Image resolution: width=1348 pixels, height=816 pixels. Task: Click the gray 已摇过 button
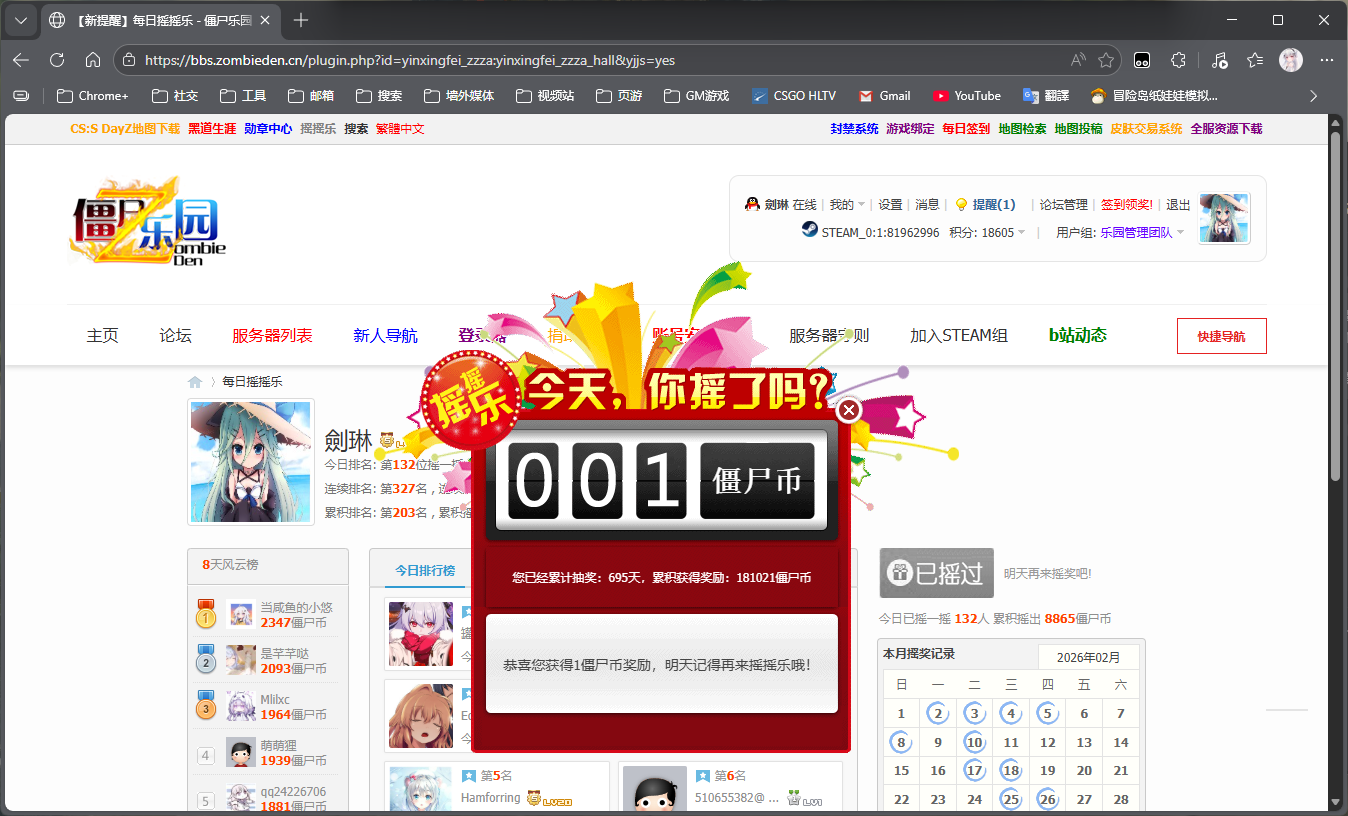936,573
